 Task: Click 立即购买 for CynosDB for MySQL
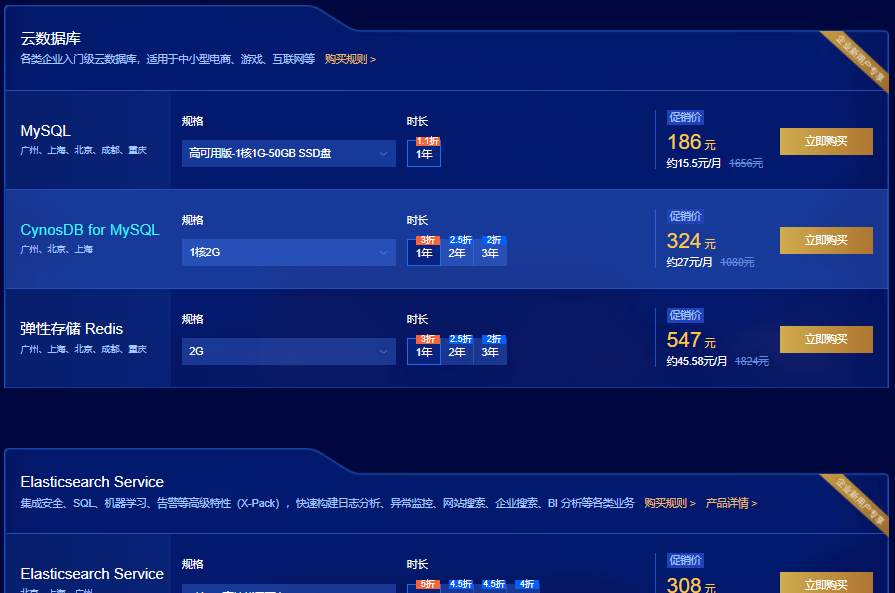[x=826, y=240]
